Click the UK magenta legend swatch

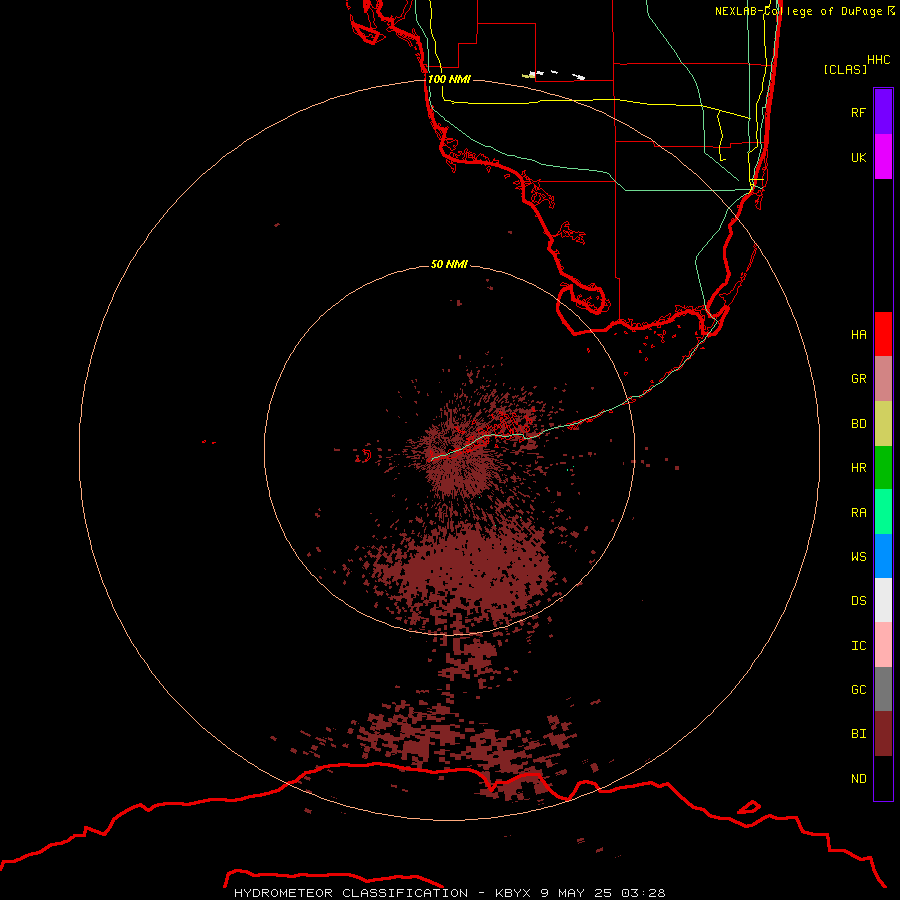(883, 157)
